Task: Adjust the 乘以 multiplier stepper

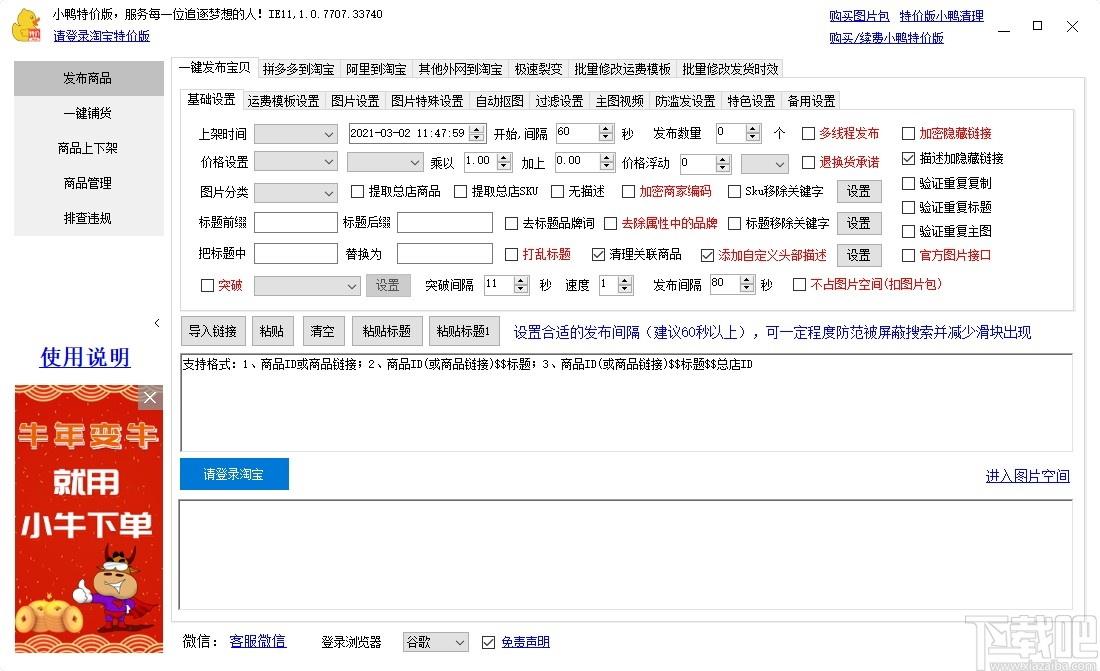Action: [504, 161]
